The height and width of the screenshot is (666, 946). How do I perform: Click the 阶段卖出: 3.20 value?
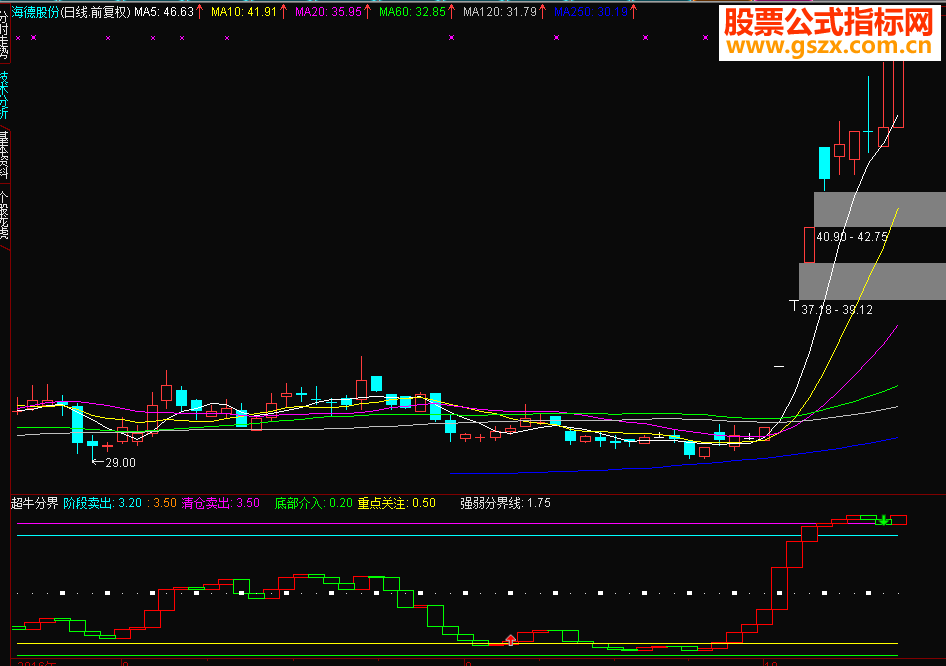[x=103, y=503]
